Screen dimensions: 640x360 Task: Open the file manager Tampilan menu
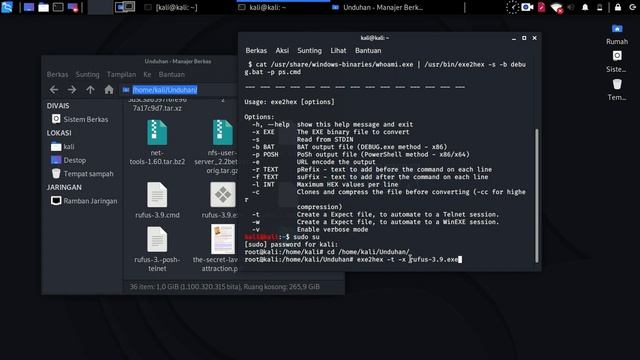pos(121,74)
